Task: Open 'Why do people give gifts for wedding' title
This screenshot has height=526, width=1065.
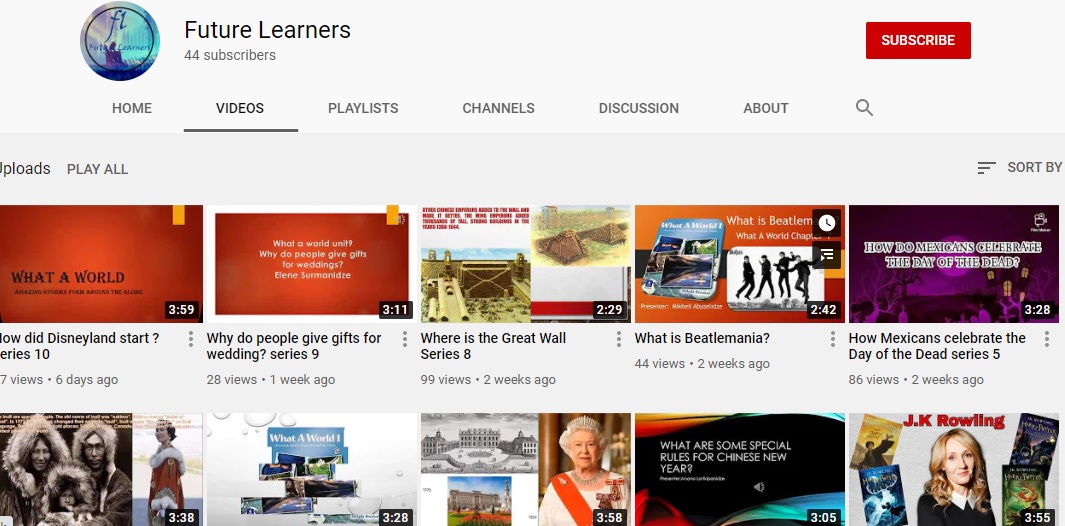Action: (294, 346)
